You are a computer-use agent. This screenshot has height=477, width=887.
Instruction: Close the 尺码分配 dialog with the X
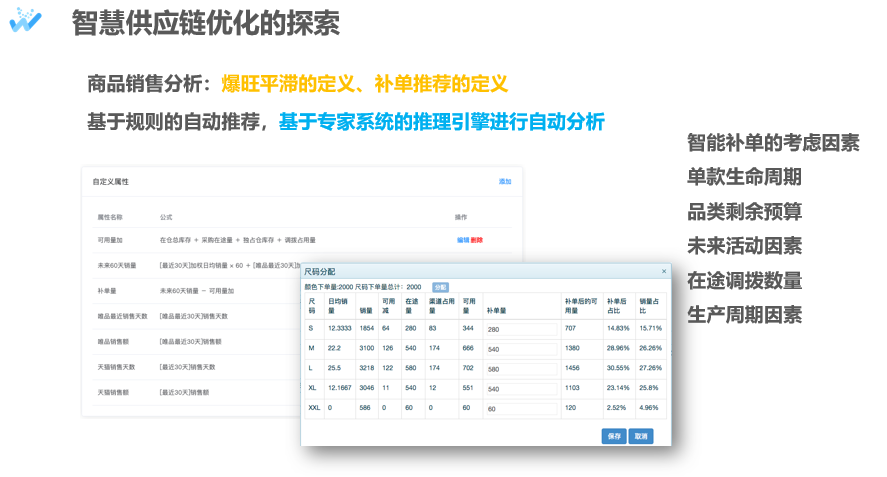pyautogui.click(x=664, y=272)
